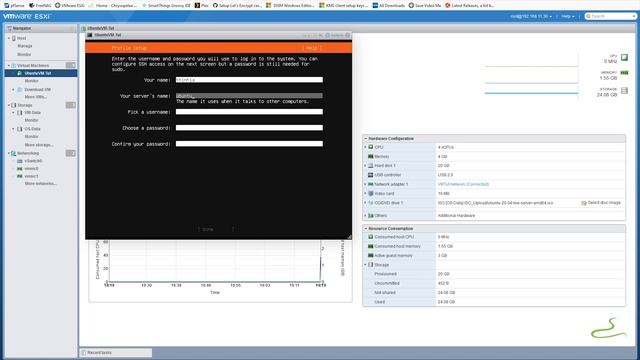Click the Pick a username field
The image size is (640, 360).
(x=249, y=112)
